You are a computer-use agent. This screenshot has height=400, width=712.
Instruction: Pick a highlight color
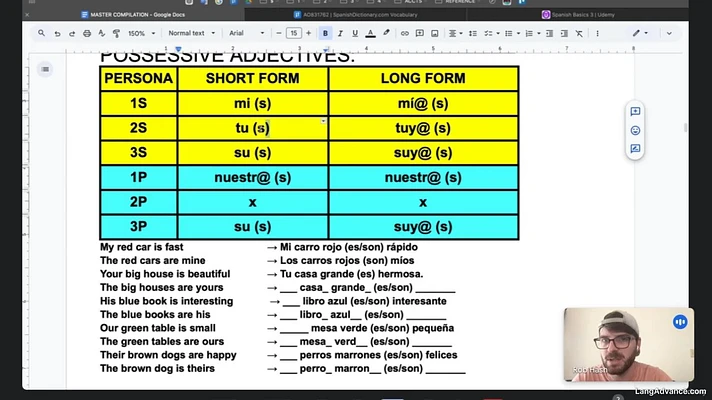click(386, 33)
